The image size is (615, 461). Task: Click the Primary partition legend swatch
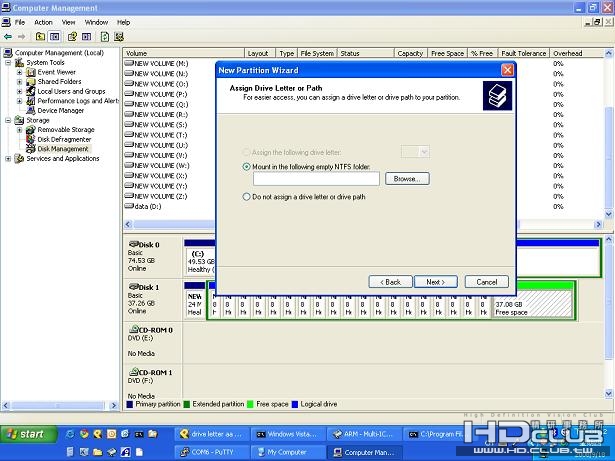tap(130, 404)
